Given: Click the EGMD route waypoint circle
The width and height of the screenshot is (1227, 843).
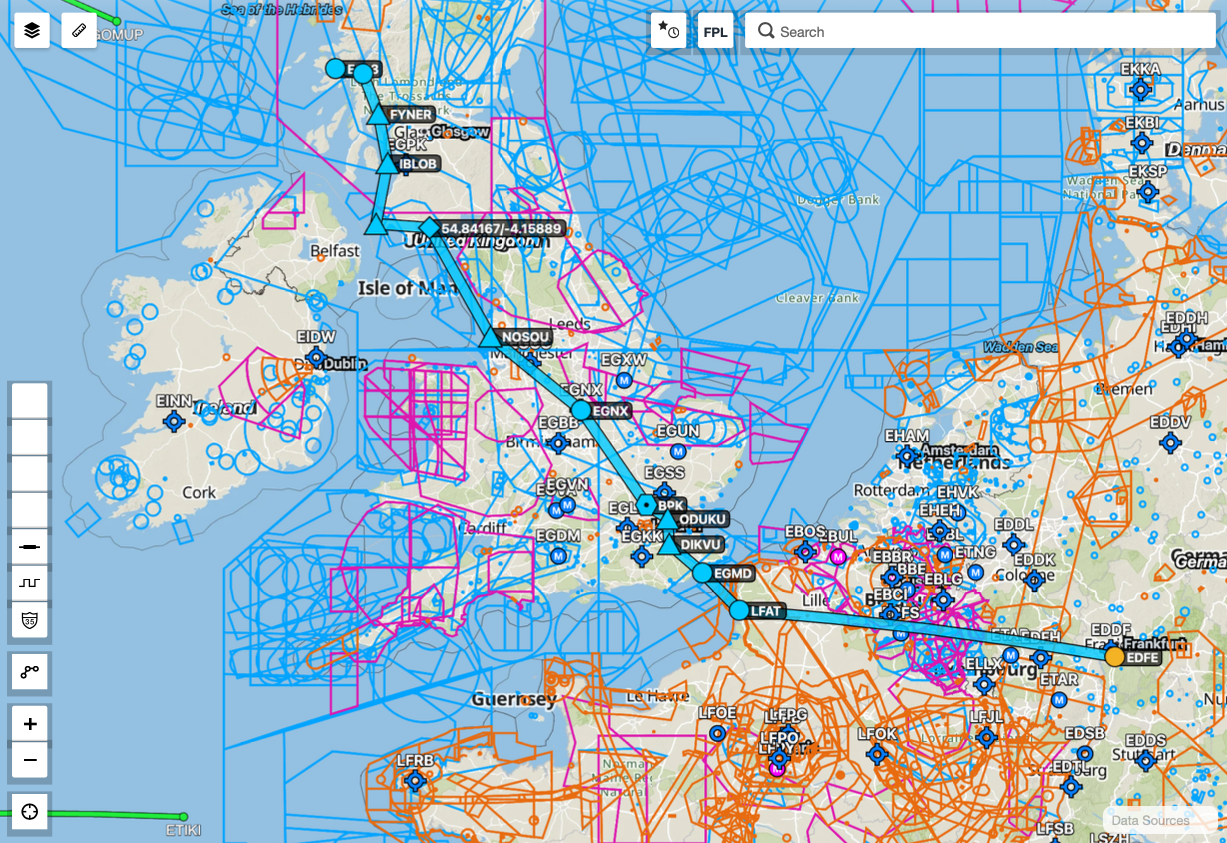Looking at the screenshot, I should click(x=702, y=573).
